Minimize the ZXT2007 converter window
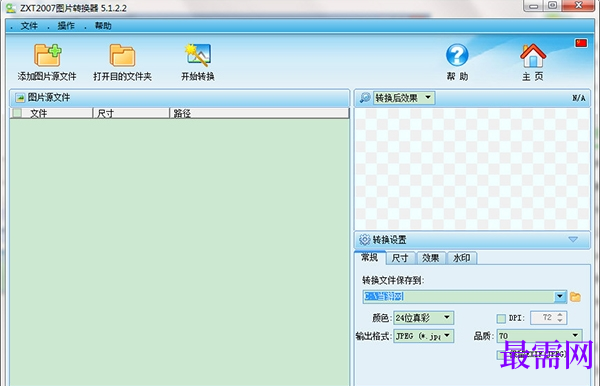Screen dimensions: 612x386 pos(534,5)
